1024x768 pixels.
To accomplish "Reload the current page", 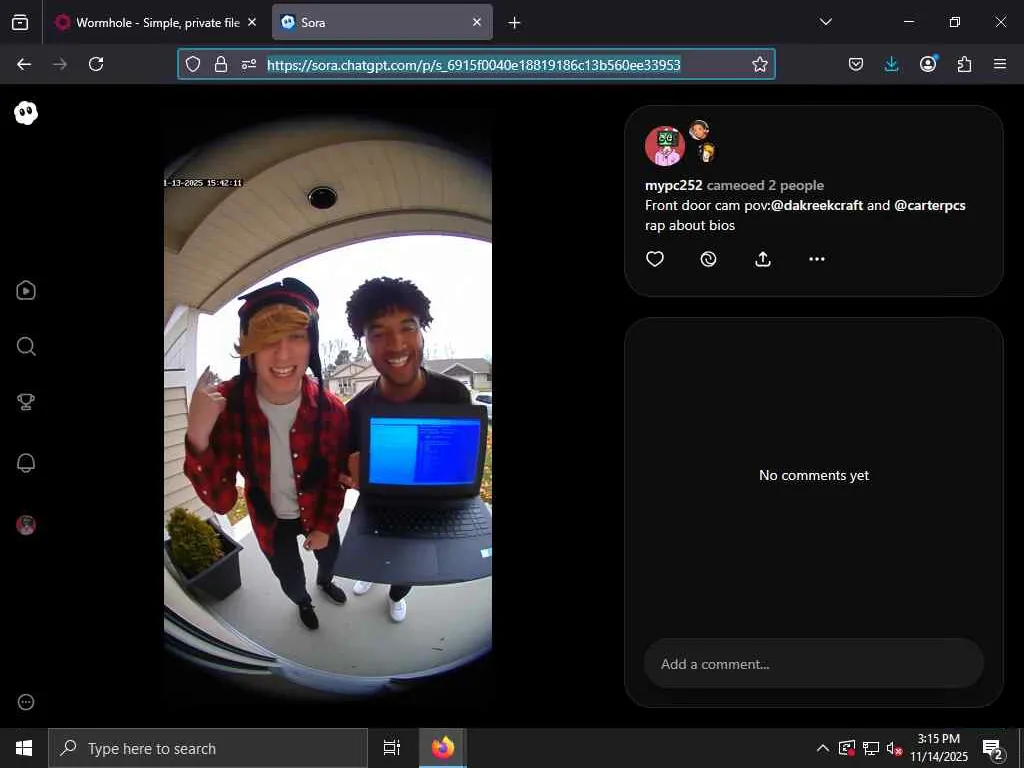I will pos(96,64).
